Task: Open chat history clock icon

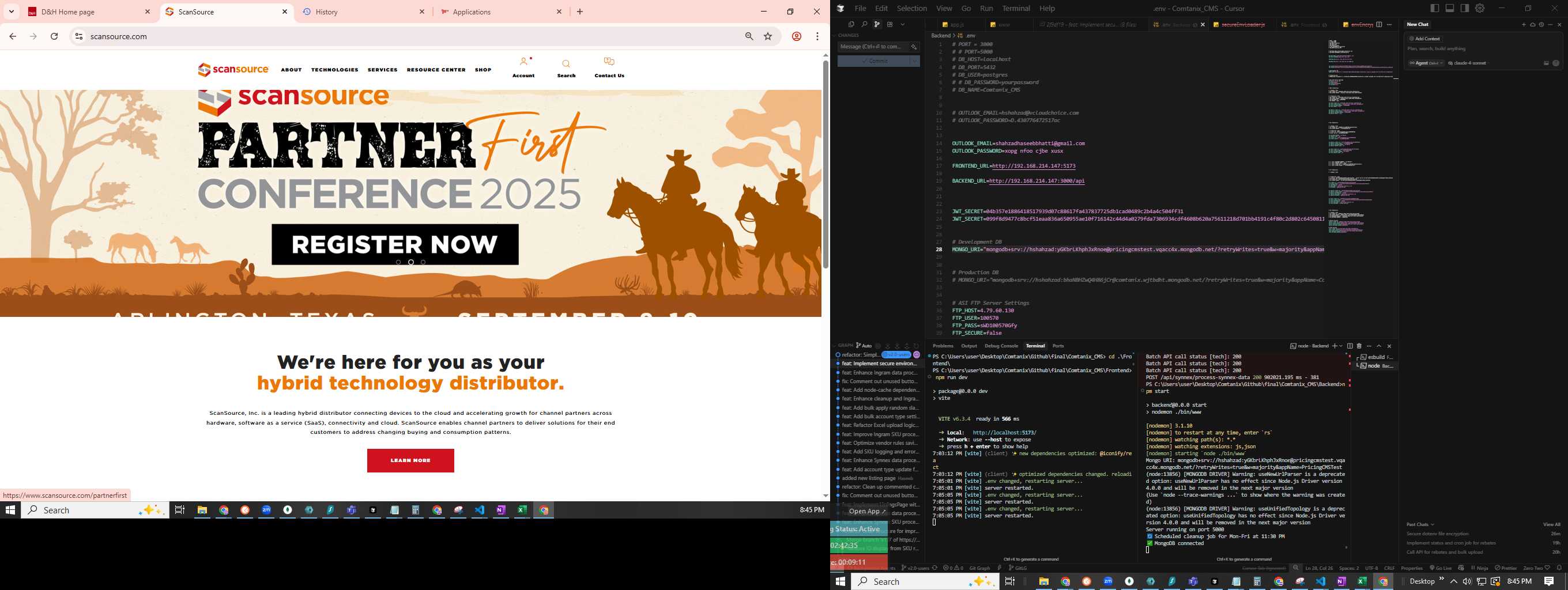Action: (1541, 24)
